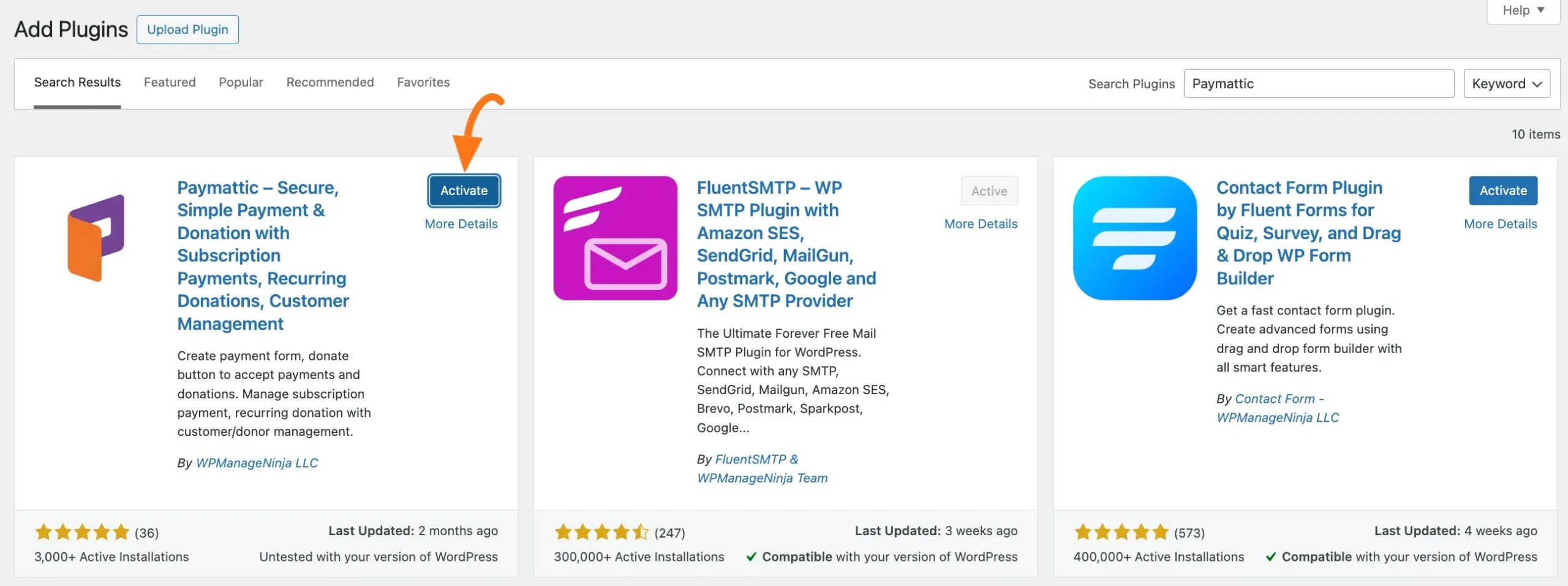
Task: Open More Details for Paymattic
Action: 462,224
